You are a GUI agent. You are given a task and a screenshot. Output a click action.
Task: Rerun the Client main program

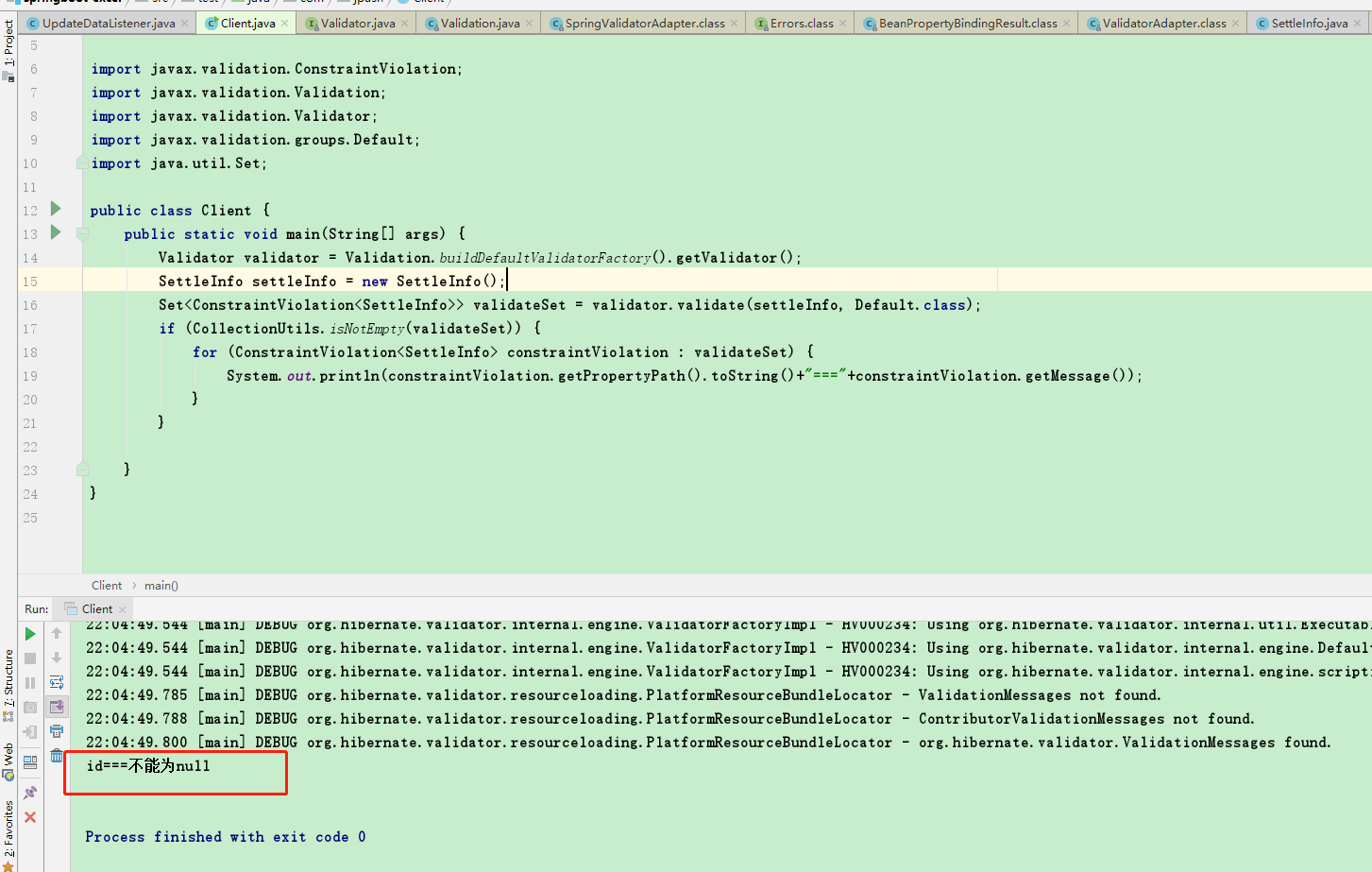click(29, 634)
